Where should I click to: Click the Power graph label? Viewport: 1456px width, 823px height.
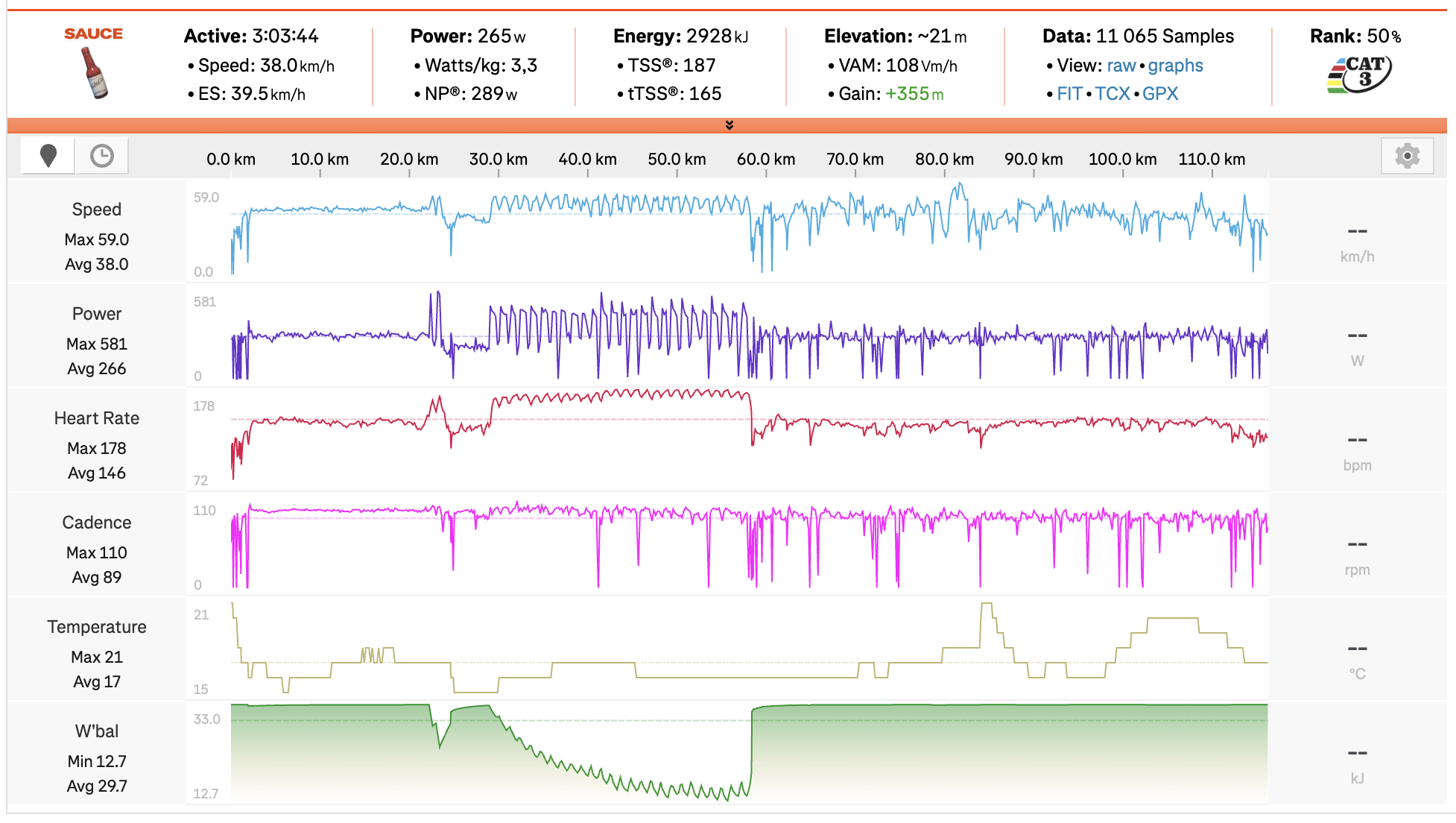[x=97, y=314]
